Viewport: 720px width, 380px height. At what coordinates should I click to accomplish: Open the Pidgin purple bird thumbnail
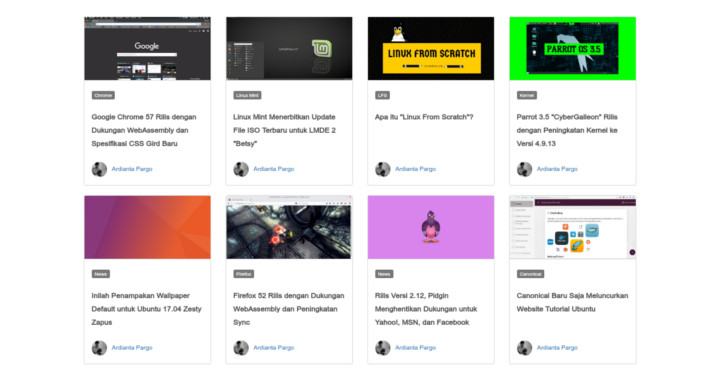(431, 227)
